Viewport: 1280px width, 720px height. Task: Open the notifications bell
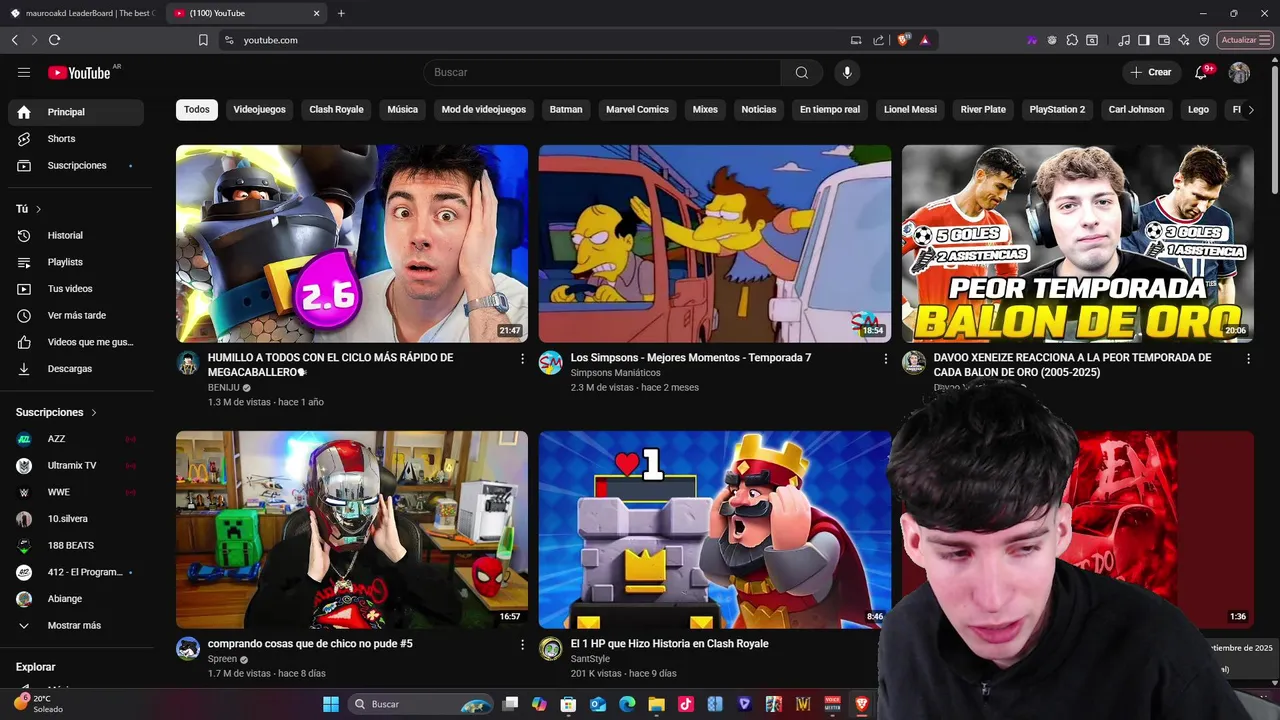tap(1201, 72)
